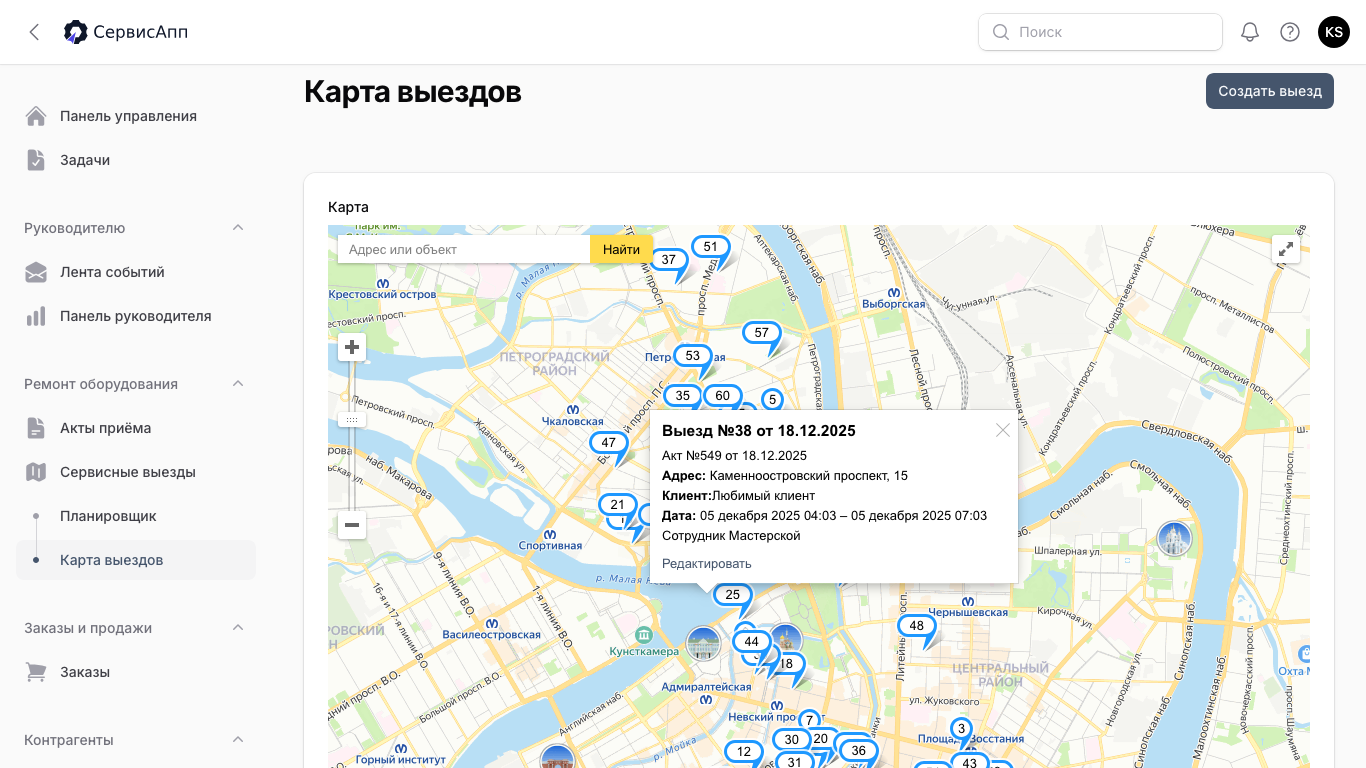Collapse the Заказы и продажи section
Screen dimensions: 1366x768
pyautogui.click(x=238, y=628)
